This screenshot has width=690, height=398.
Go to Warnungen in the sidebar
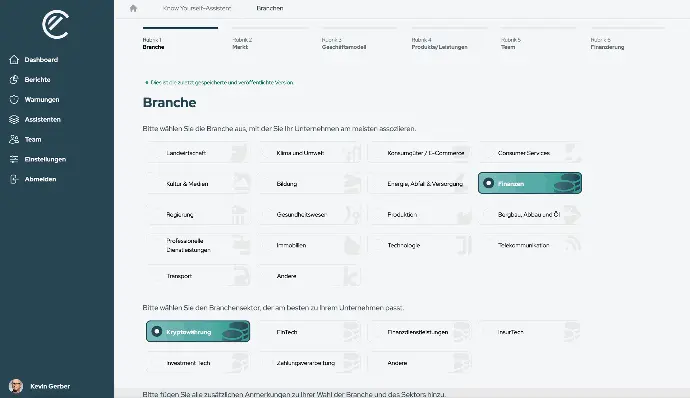tap(42, 100)
